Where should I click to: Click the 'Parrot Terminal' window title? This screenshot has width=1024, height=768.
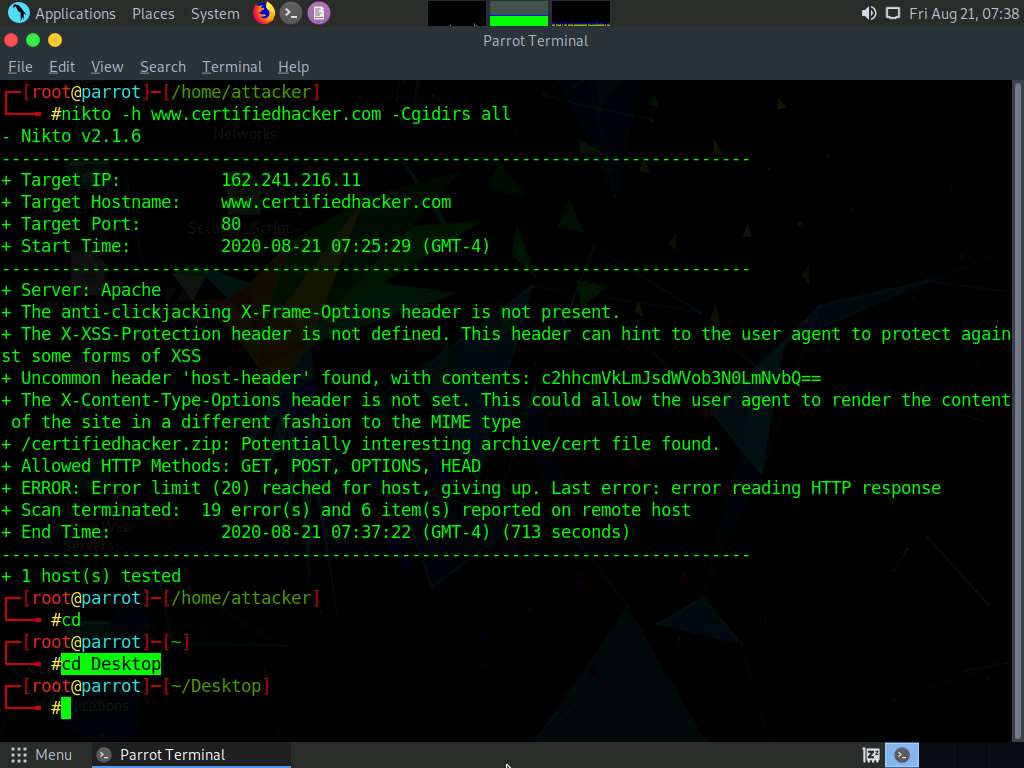point(536,40)
